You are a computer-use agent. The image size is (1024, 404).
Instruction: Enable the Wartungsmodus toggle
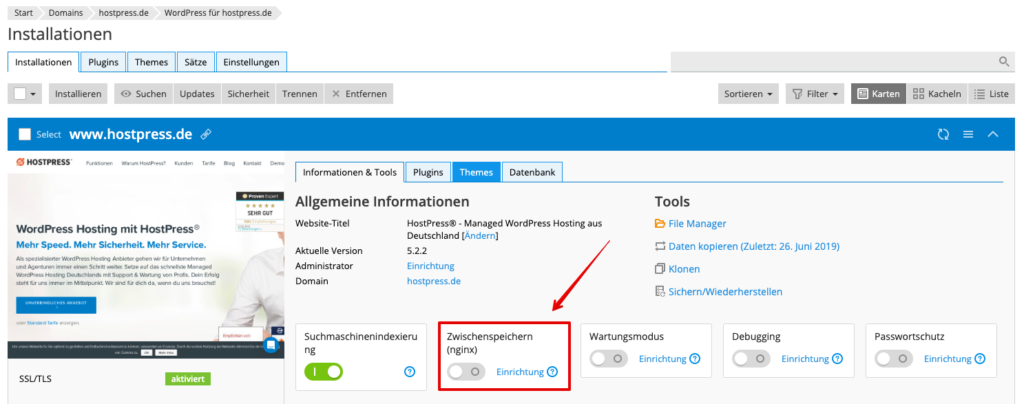coord(609,358)
